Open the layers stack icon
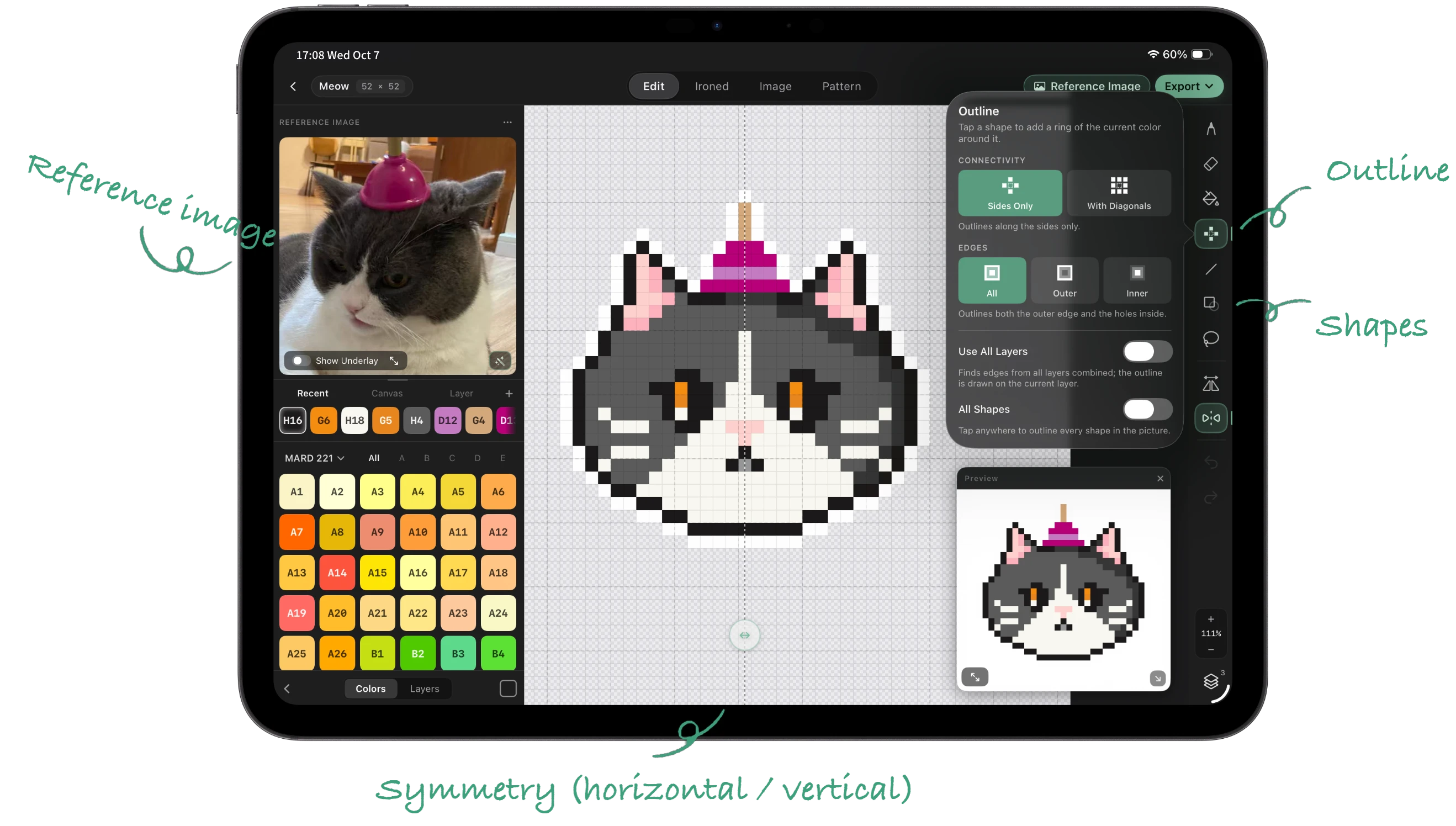 coord(1210,681)
